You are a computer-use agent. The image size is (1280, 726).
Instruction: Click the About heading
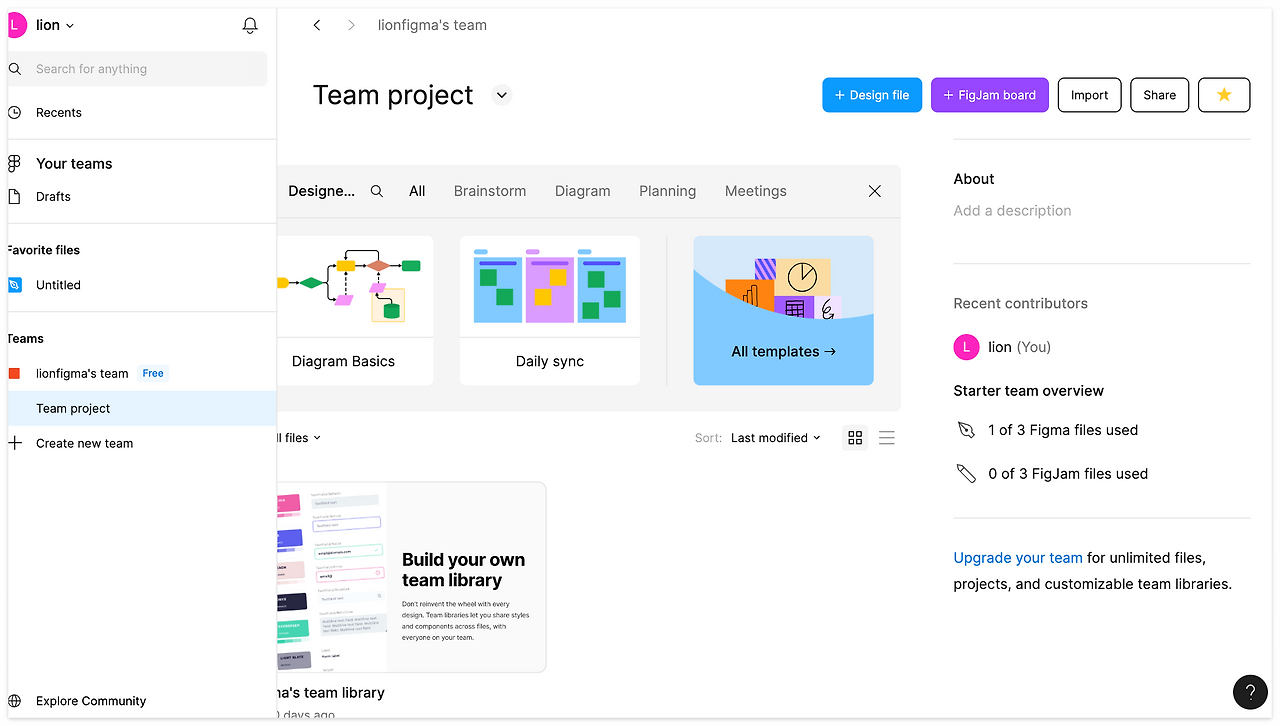coord(974,179)
